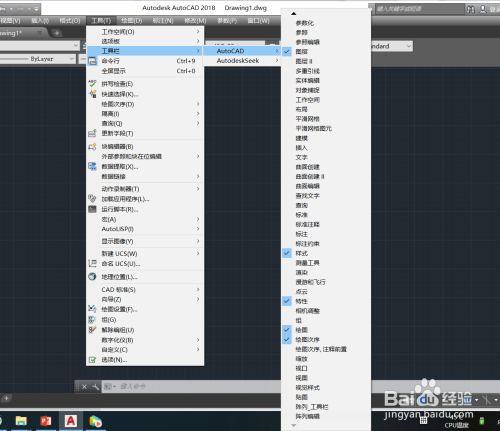Enable the 图层 II toolbar
This screenshot has width=500, height=431.
click(x=326, y=61)
